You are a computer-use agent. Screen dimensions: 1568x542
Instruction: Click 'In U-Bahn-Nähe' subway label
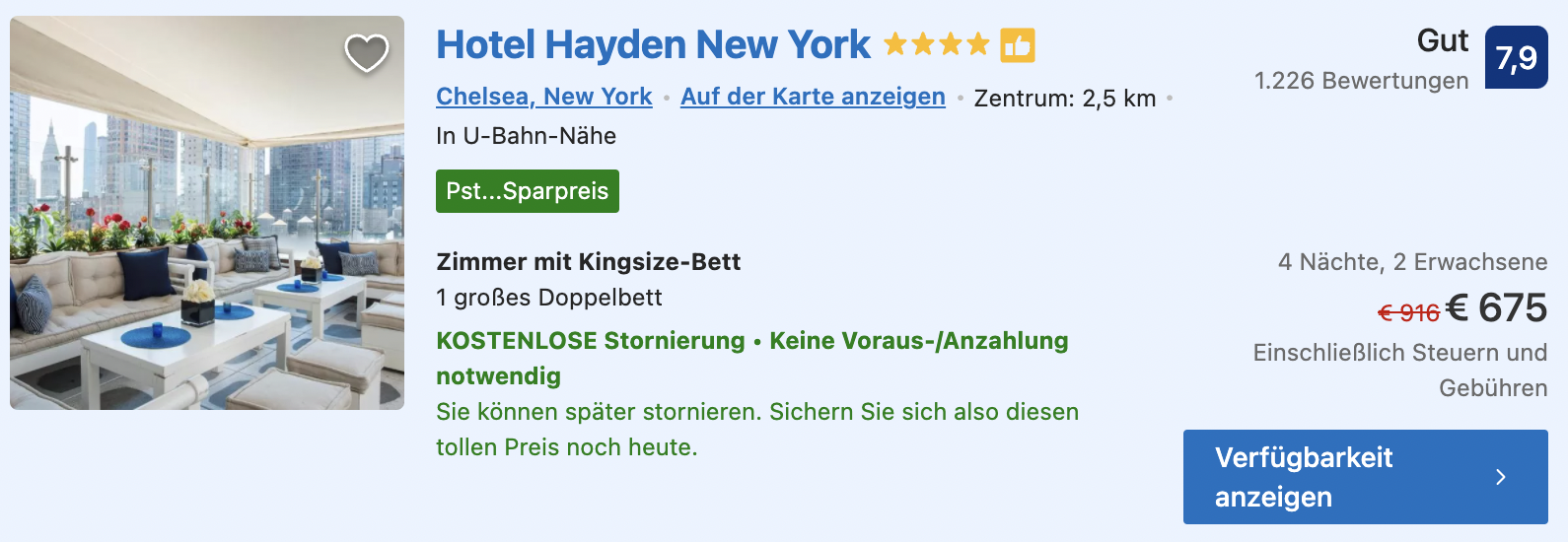[526, 136]
